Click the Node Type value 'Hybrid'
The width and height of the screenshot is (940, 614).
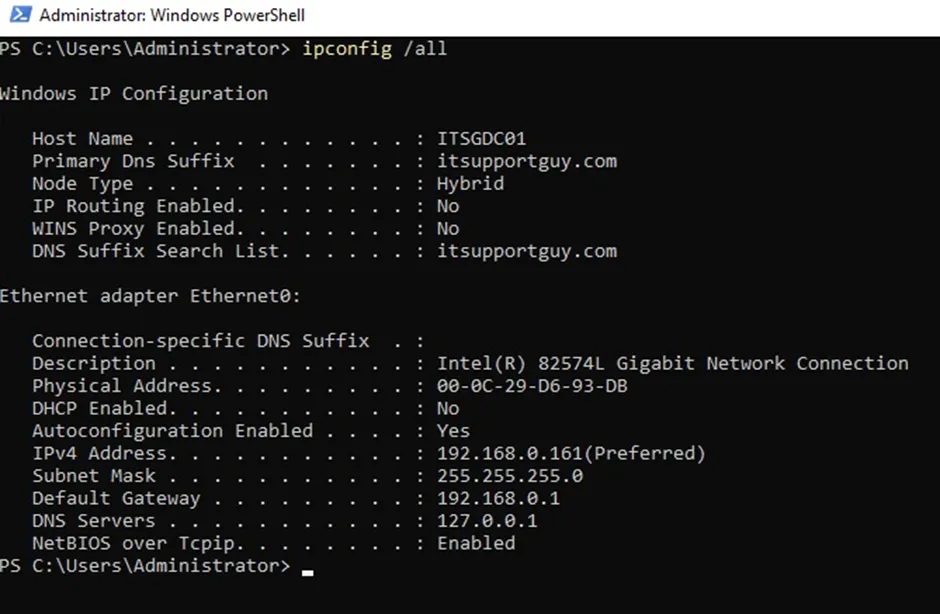(470, 184)
